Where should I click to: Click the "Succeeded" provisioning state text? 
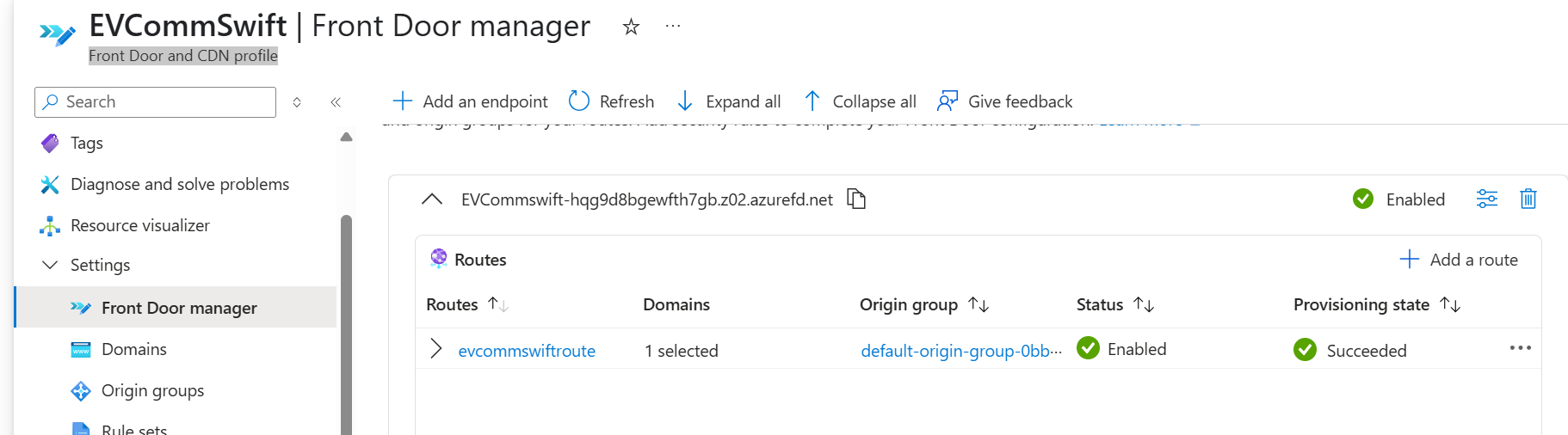click(1367, 351)
